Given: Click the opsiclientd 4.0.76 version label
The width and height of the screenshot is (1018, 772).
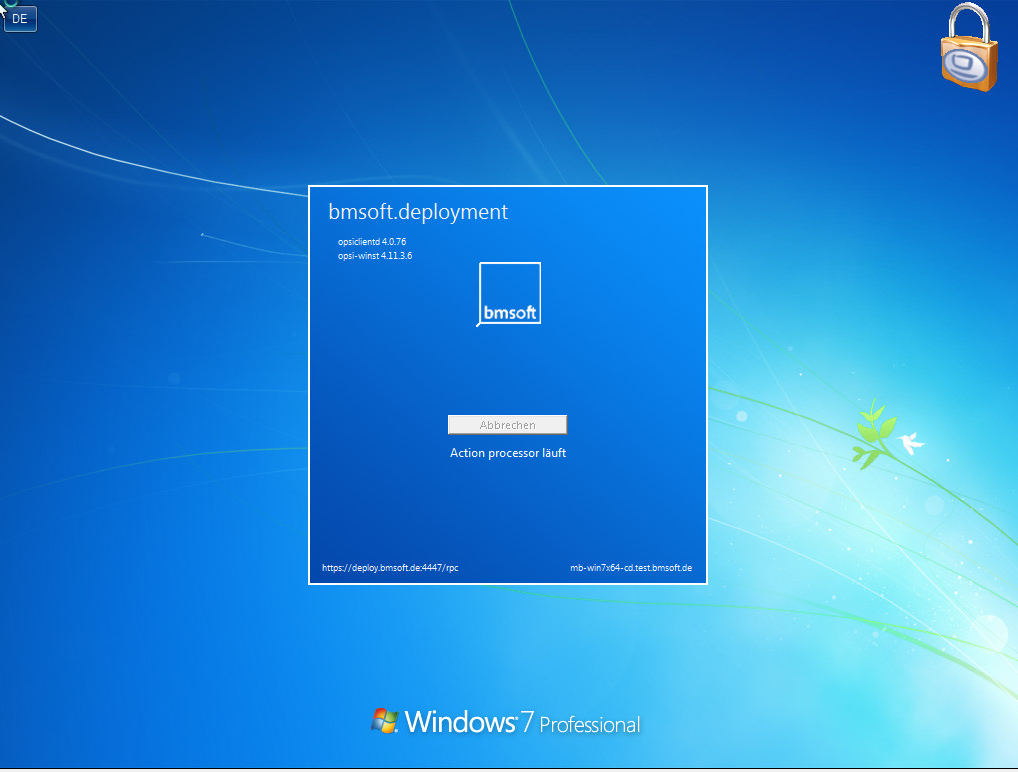Looking at the screenshot, I should coord(372,242).
